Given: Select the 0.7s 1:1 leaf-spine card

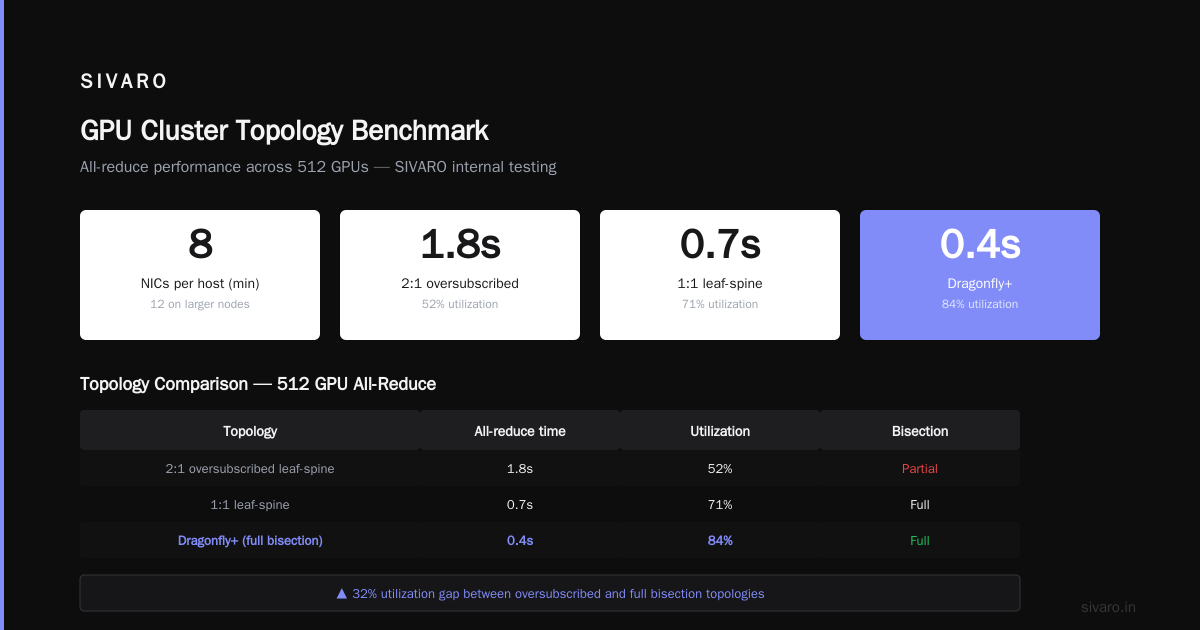Looking at the screenshot, I should pos(720,275).
